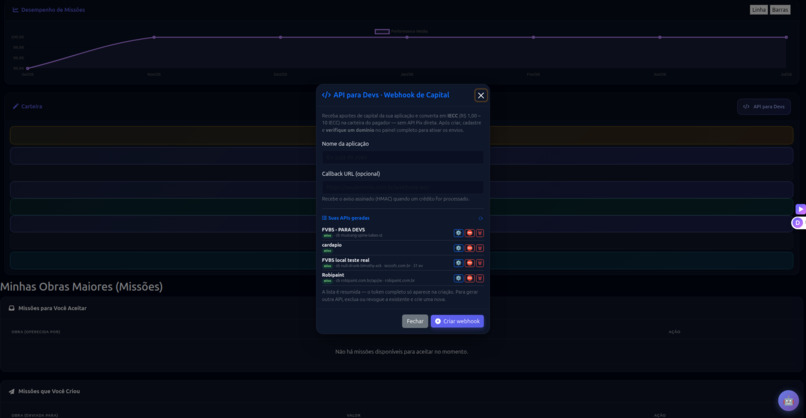Image resolution: width=806 pixels, height=418 pixels.
Task: Revoke the FVBS - PARA DEVS API
Action: coord(469,233)
